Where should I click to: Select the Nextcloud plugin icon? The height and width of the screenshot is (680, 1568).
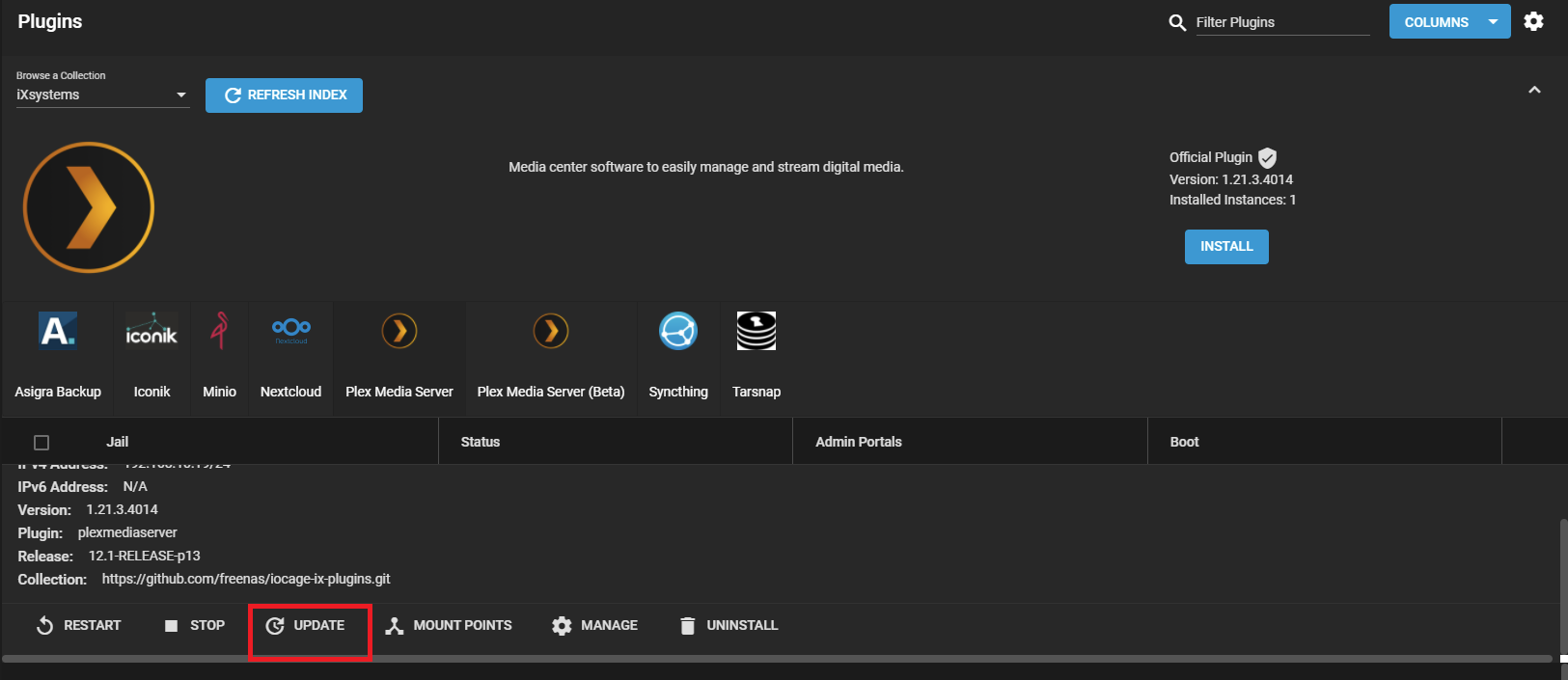[291, 331]
